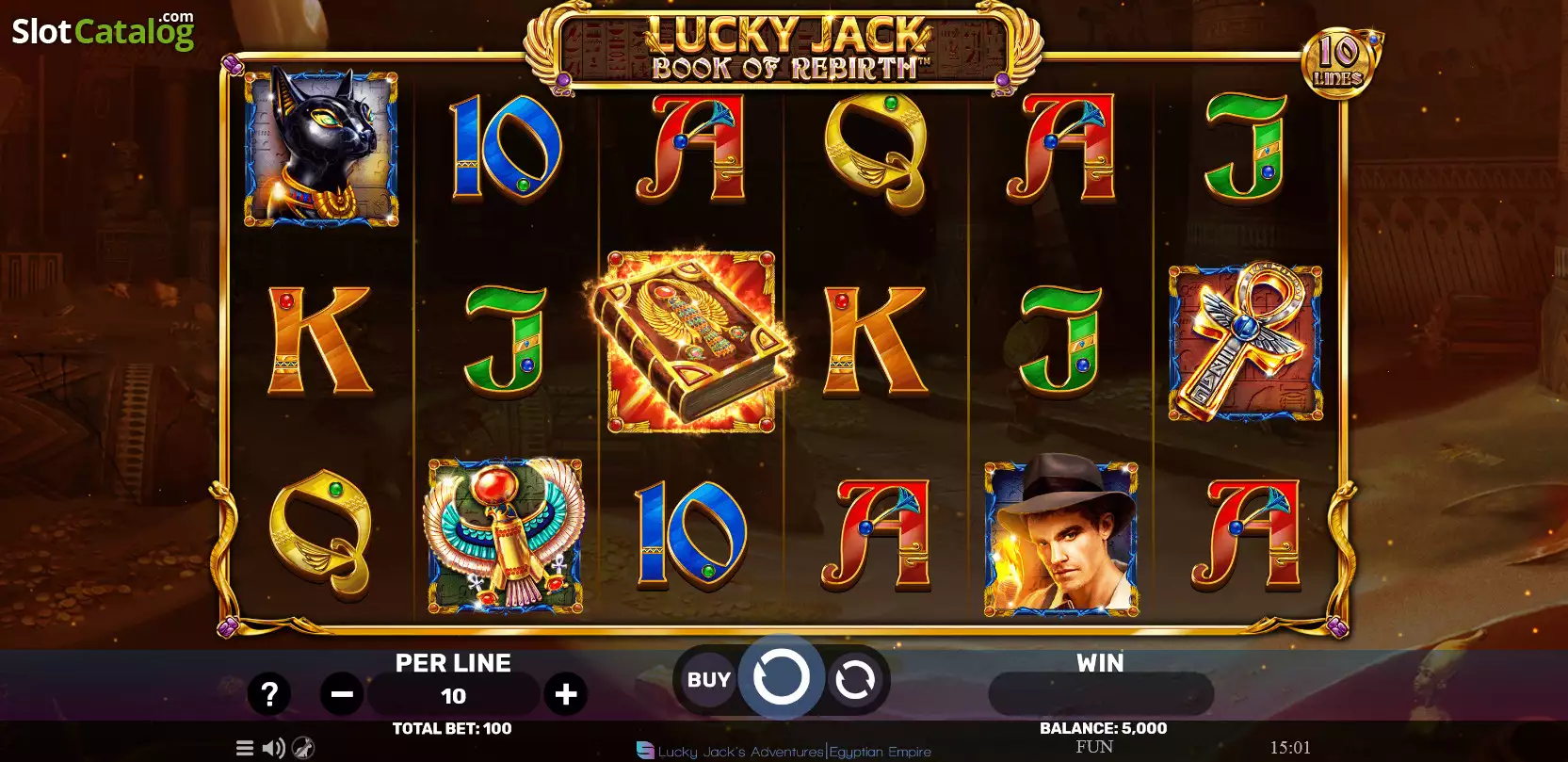This screenshot has height=762, width=1568.
Task: Decrease the per line bet with minus
Action: pos(342,695)
